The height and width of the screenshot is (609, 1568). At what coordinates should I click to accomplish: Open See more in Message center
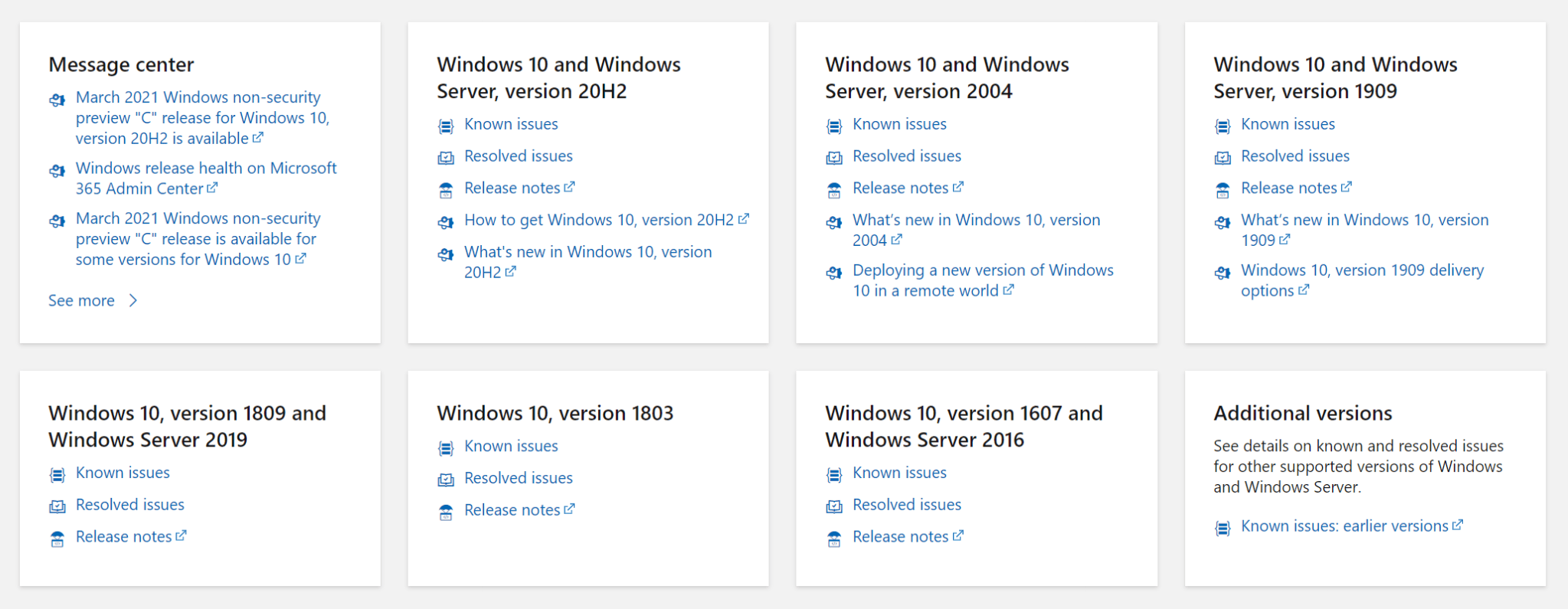pos(81,300)
